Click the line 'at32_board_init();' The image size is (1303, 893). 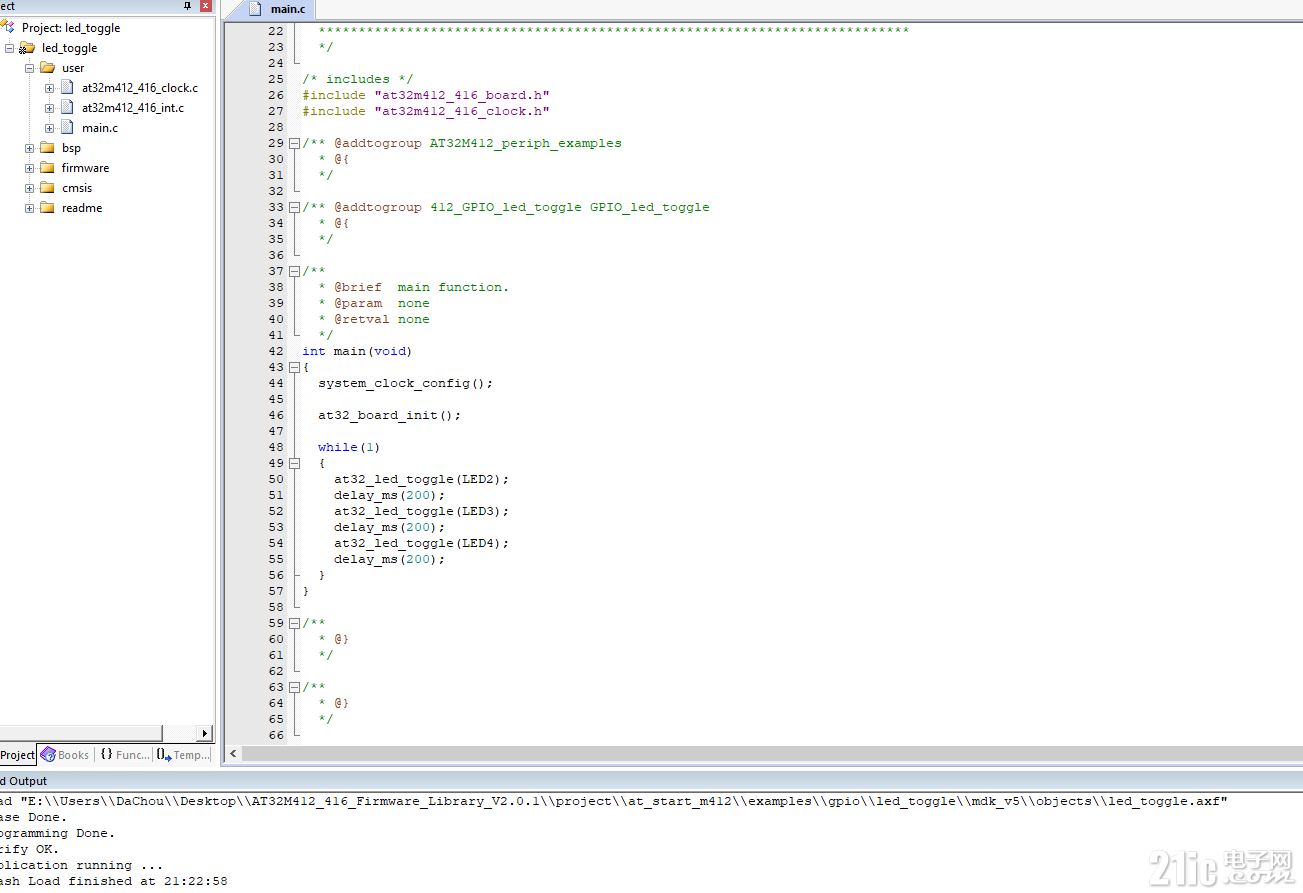pos(390,415)
